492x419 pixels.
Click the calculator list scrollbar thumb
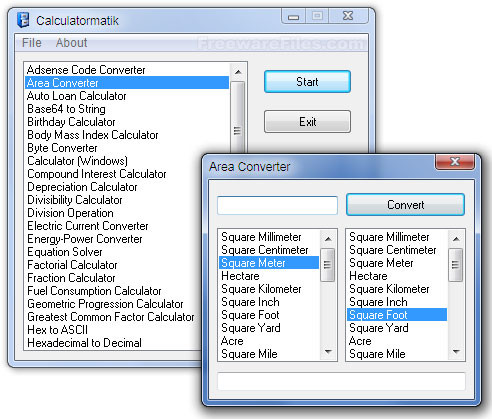click(238, 117)
